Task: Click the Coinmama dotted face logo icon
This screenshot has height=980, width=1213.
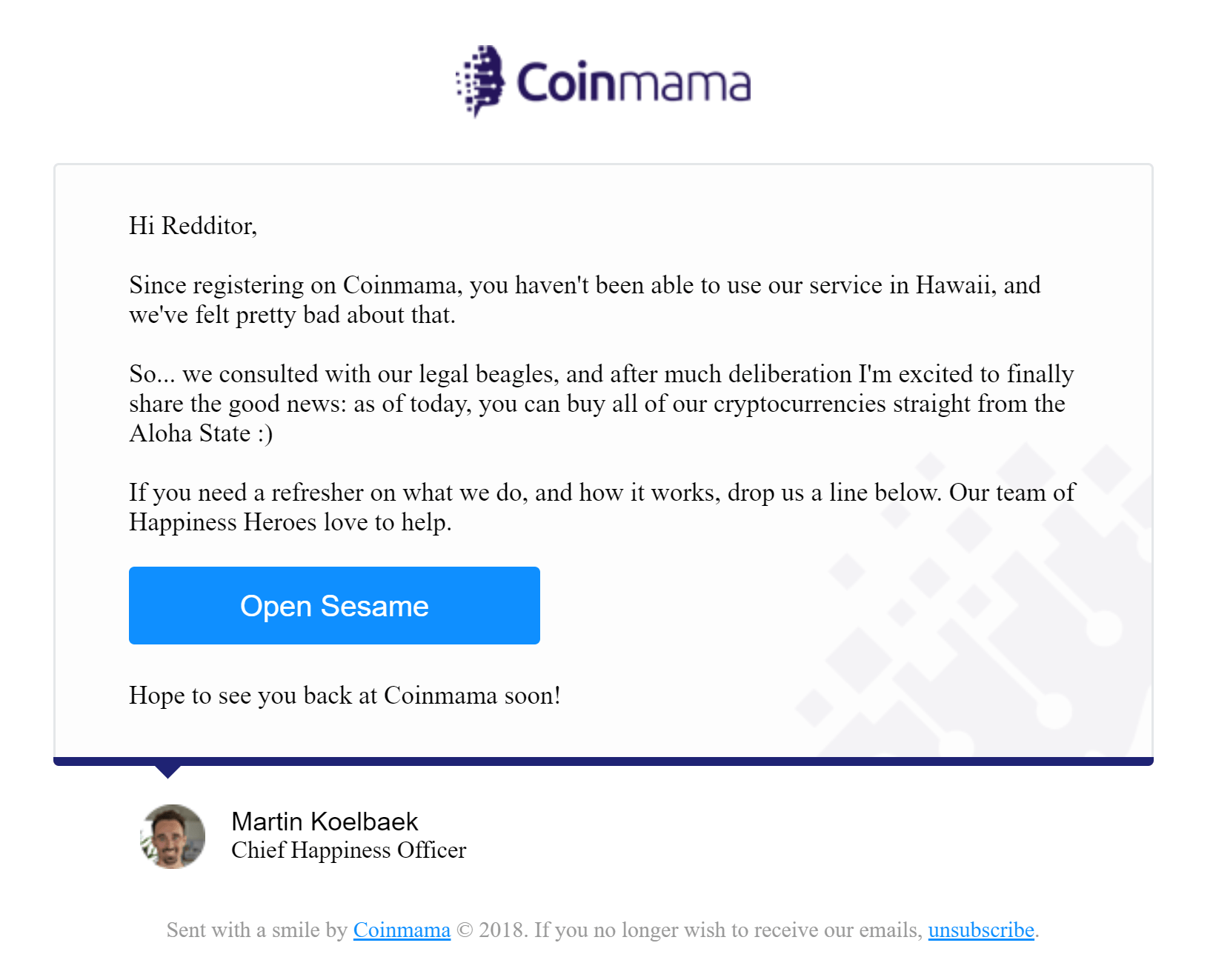Action: click(x=480, y=81)
